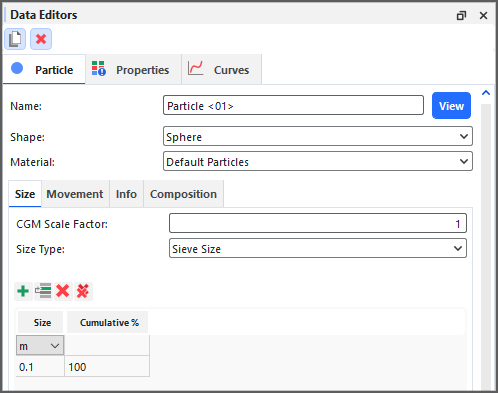The height and width of the screenshot is (393, 498).
Task: Click the remove all rows icon
Action: 83,291
